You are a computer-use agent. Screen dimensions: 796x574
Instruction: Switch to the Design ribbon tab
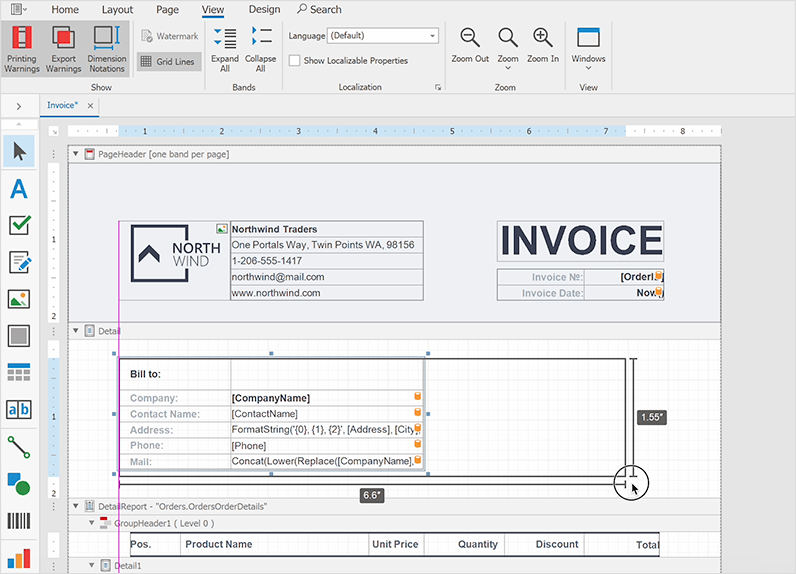(x=264, y=9)
